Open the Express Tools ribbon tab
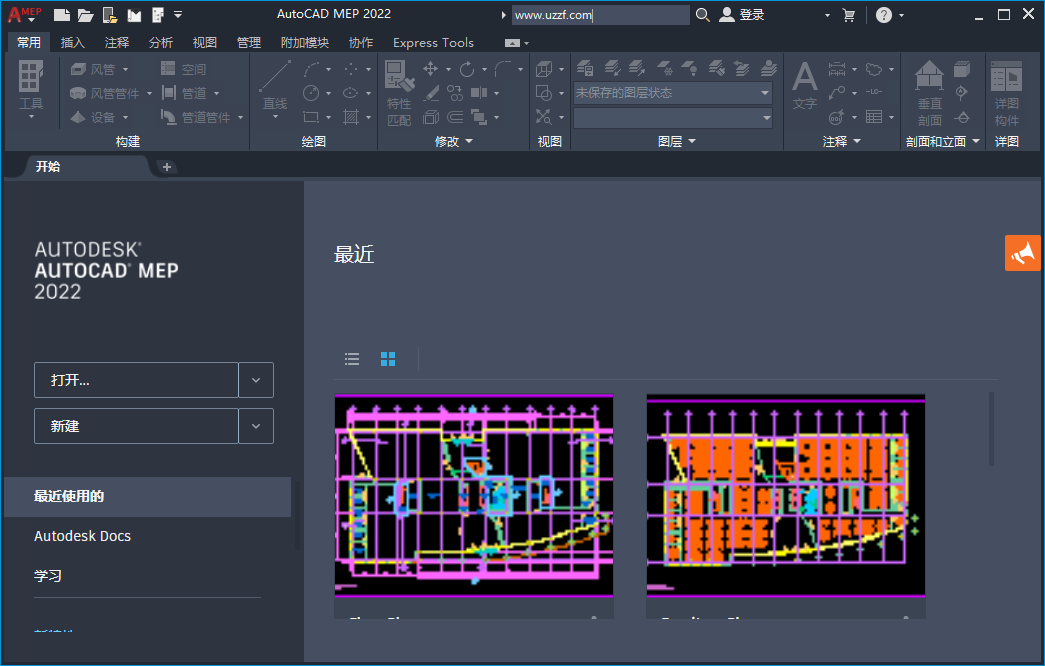Viewport: 1045px width, 666px height. pos(433,42)
